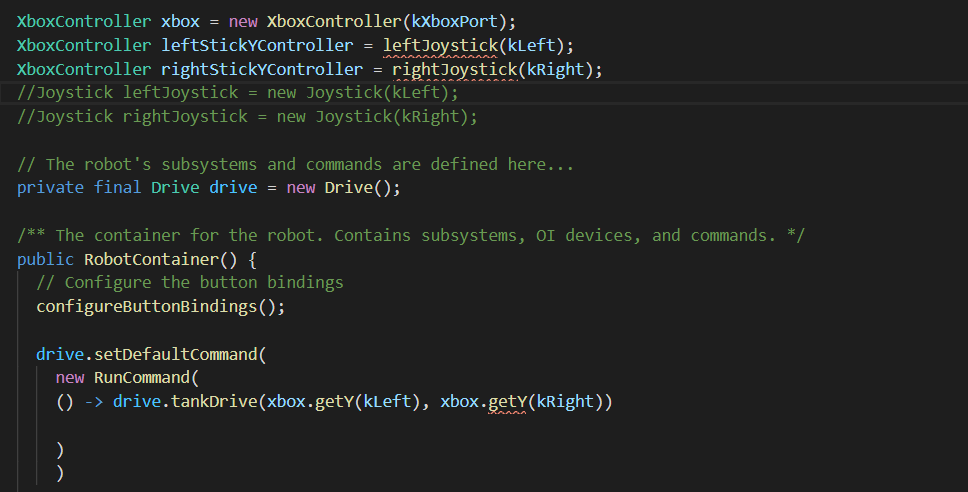Screen dimensions: 968x492
Task: Click the tankDrive method name
Action: click(214, 402)
